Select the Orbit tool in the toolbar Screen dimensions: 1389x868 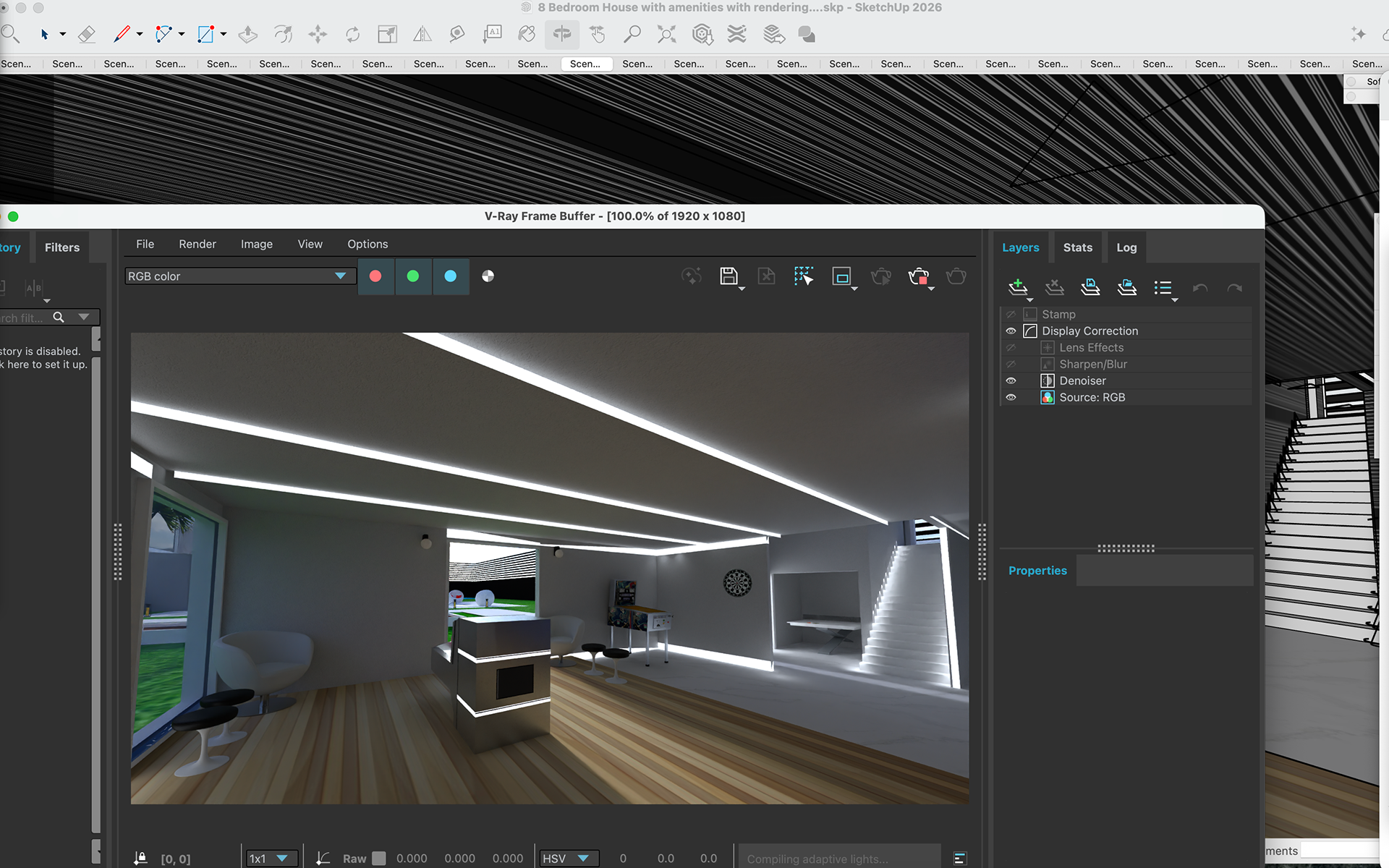[x=562, y=34]
